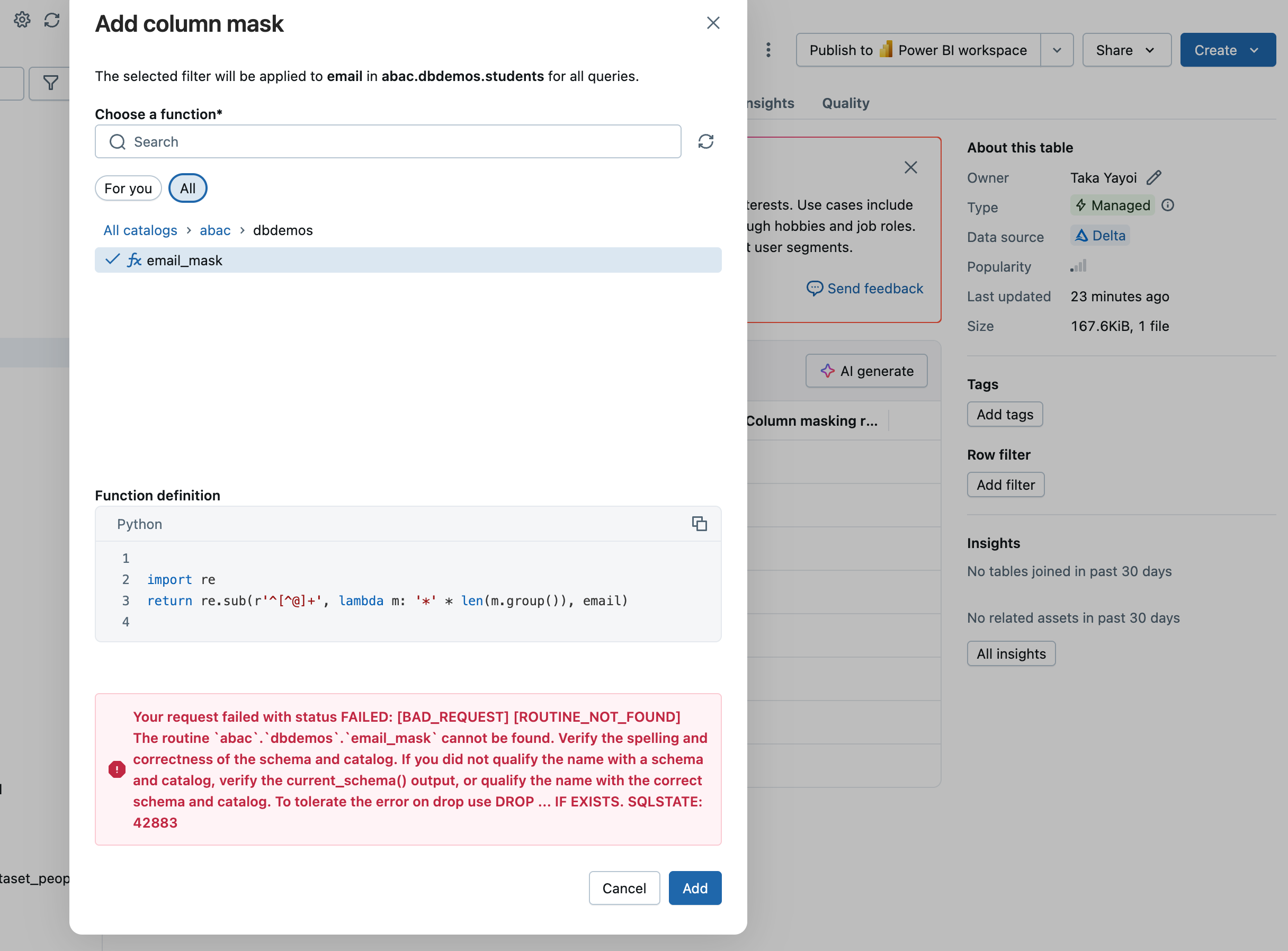Dismiss the feedback banner with X
Viewport: 1288px width, 951px height.
click(910, 167)
